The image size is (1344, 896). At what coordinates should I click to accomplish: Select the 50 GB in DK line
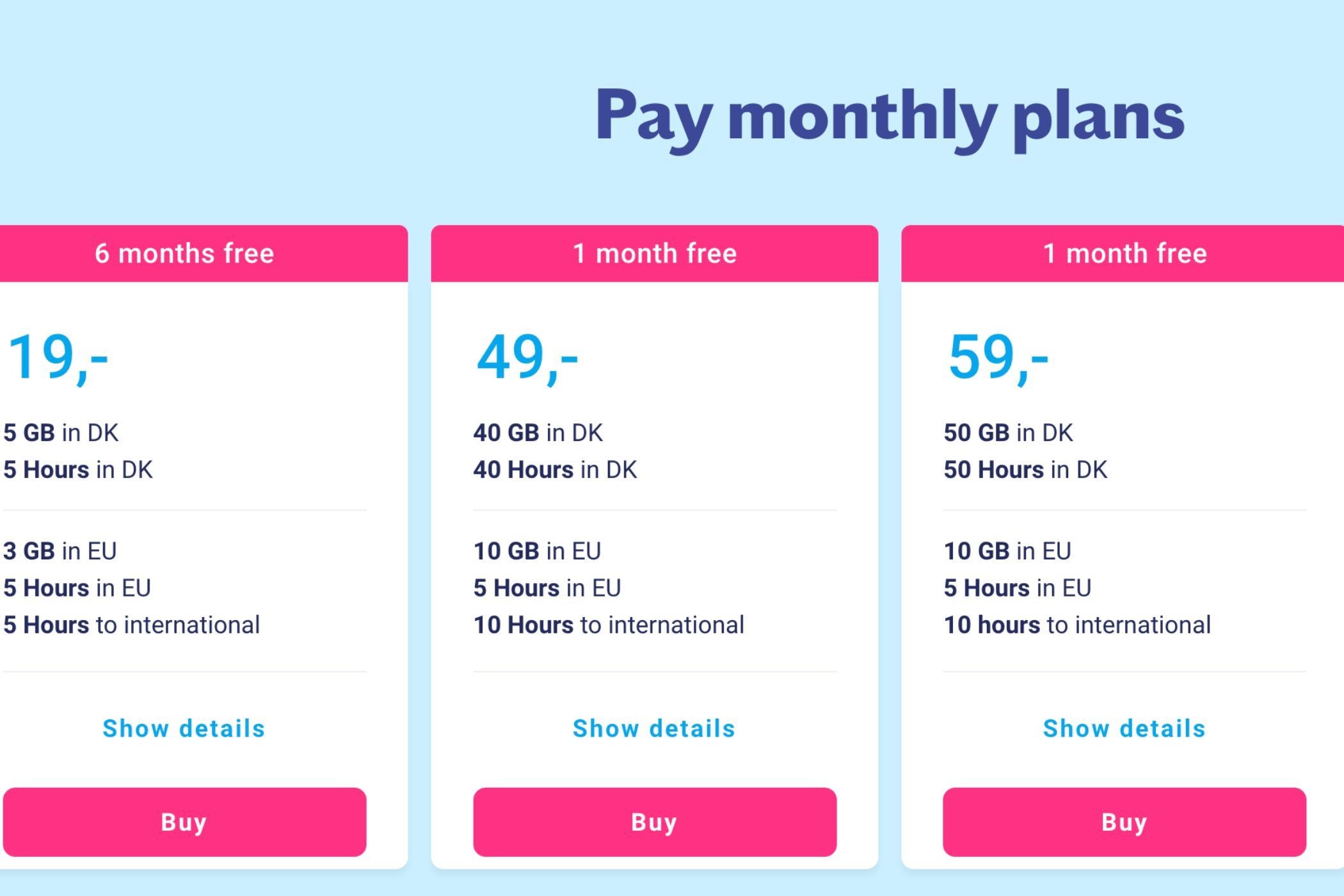1008,433
